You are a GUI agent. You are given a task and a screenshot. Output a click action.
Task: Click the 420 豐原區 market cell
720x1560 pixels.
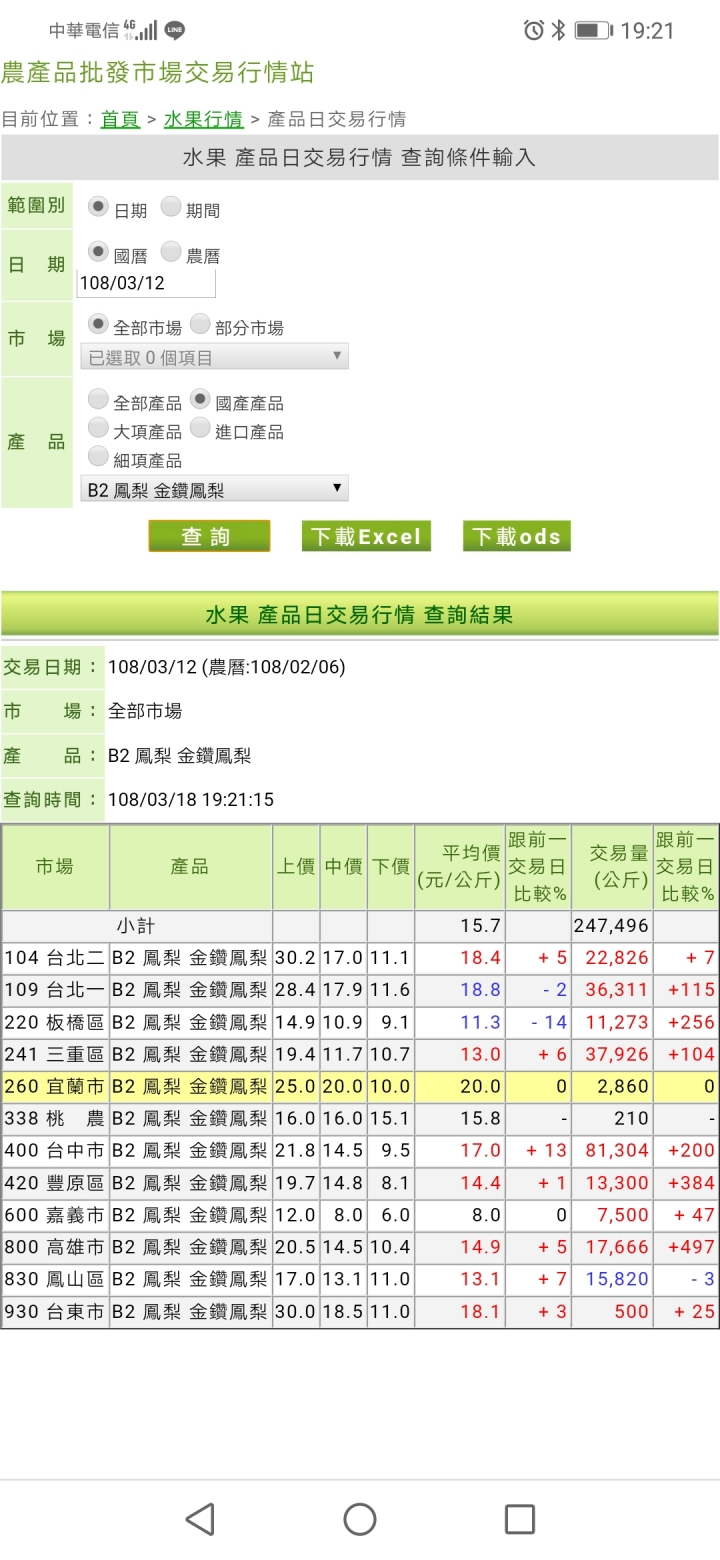tap(55, 1183)
